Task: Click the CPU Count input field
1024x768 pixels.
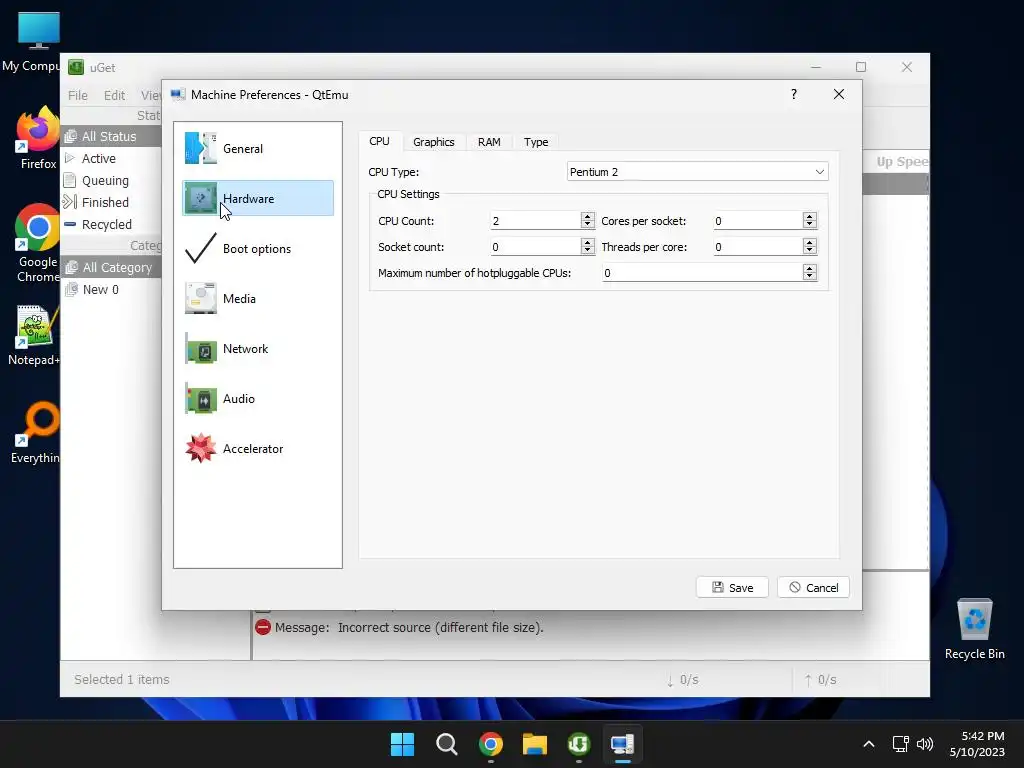Action: tap(535, 221)
